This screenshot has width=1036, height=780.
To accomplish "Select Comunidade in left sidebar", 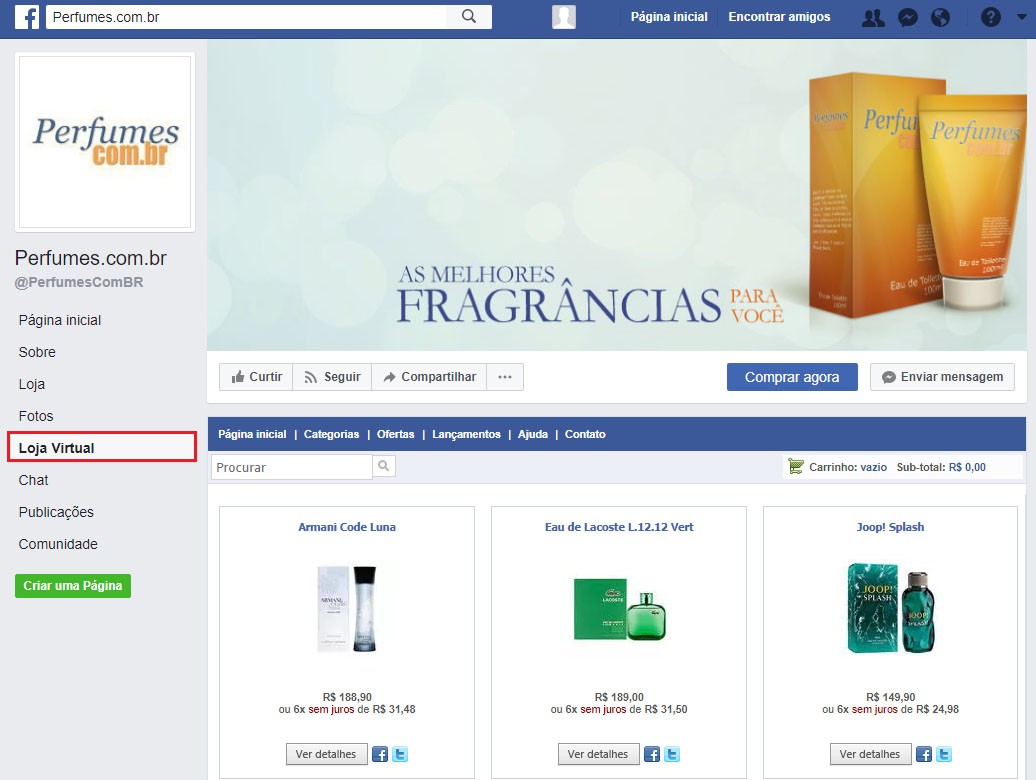I will [x=58, y=544].
